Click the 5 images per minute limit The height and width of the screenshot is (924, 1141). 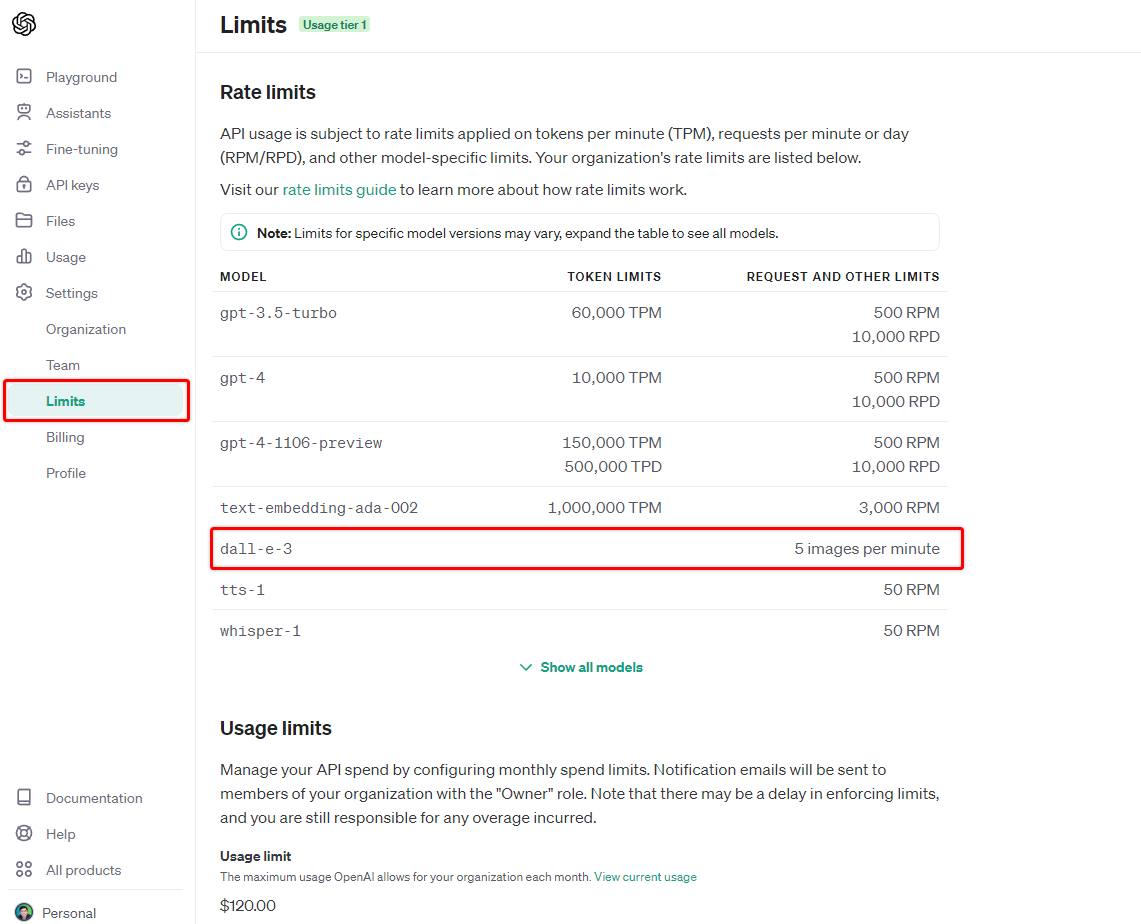click(867, 549)
